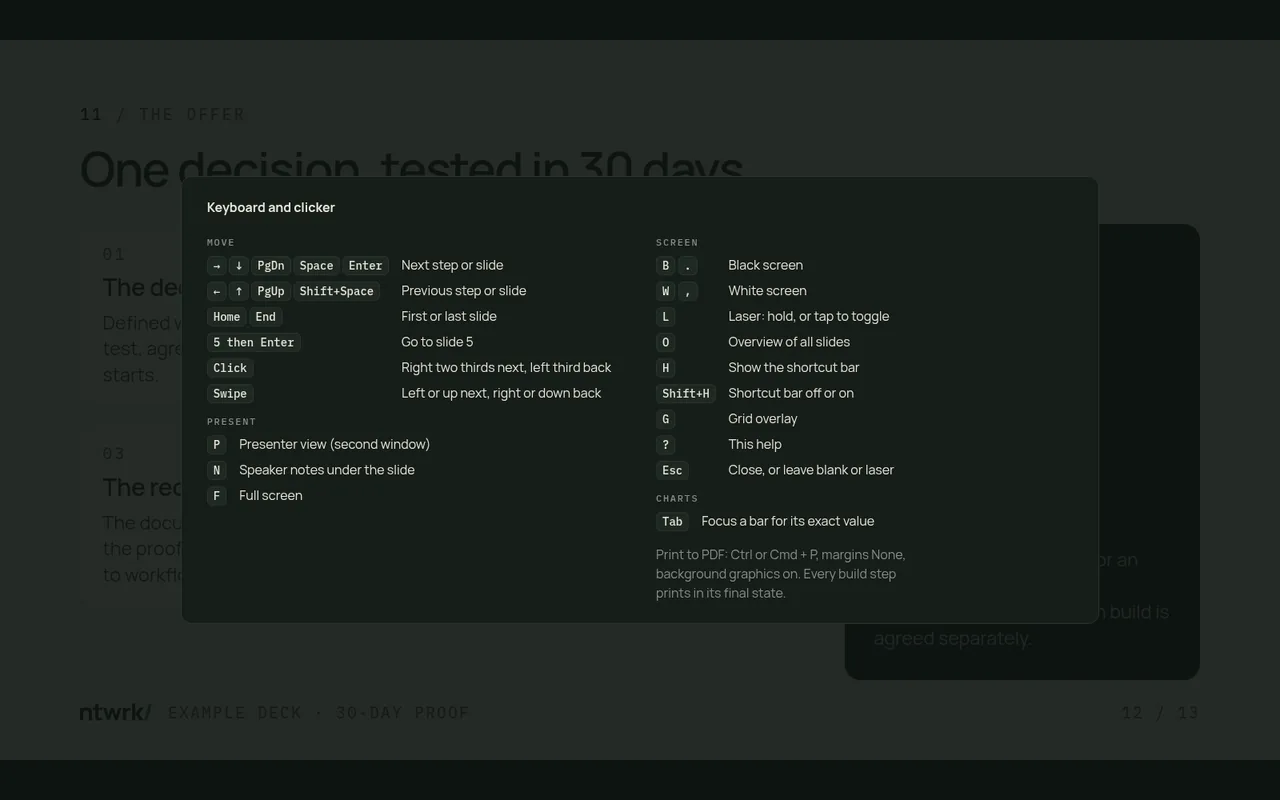The image size is (1280, 800).
Task: Click the O keycap for slide overview
Action: [x=666, y=342]
